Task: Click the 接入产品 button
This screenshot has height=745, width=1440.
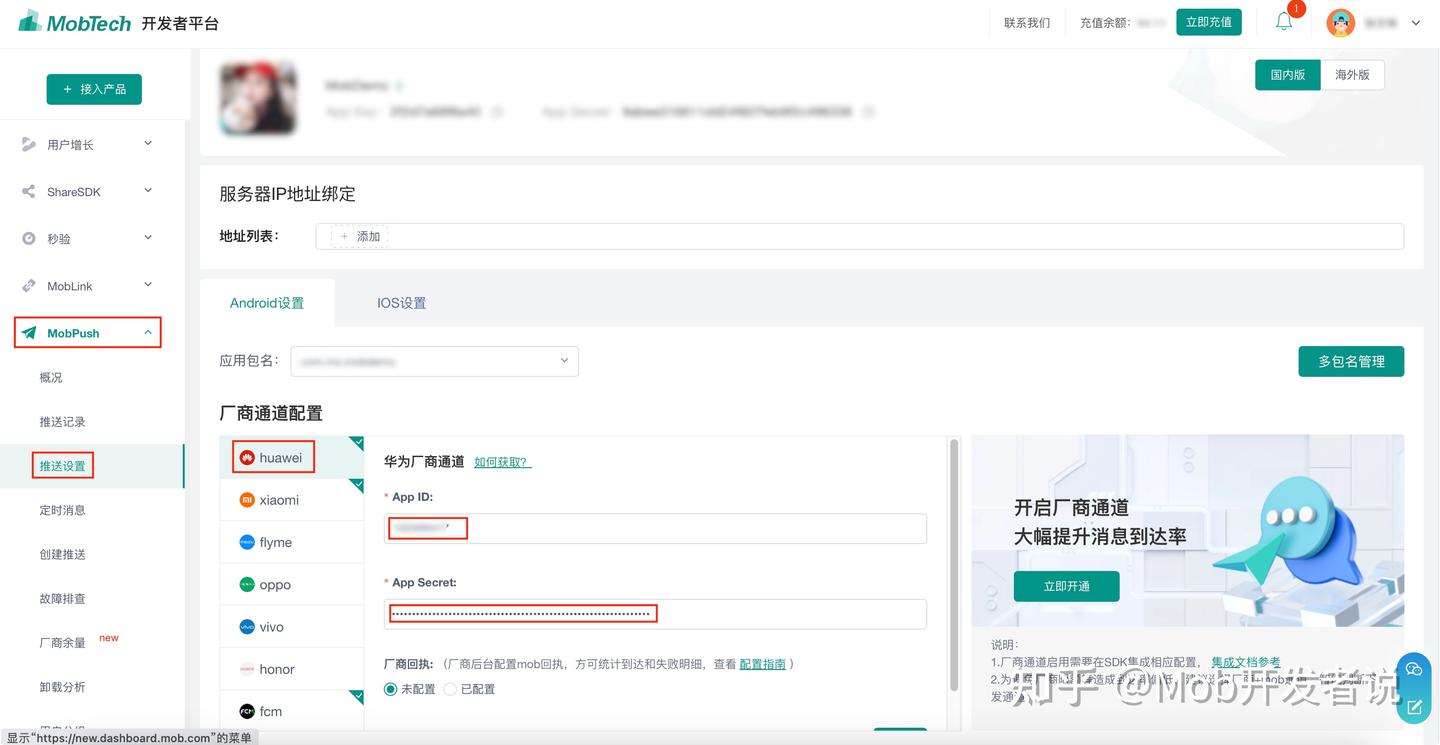Action: (x=94, y=89)
